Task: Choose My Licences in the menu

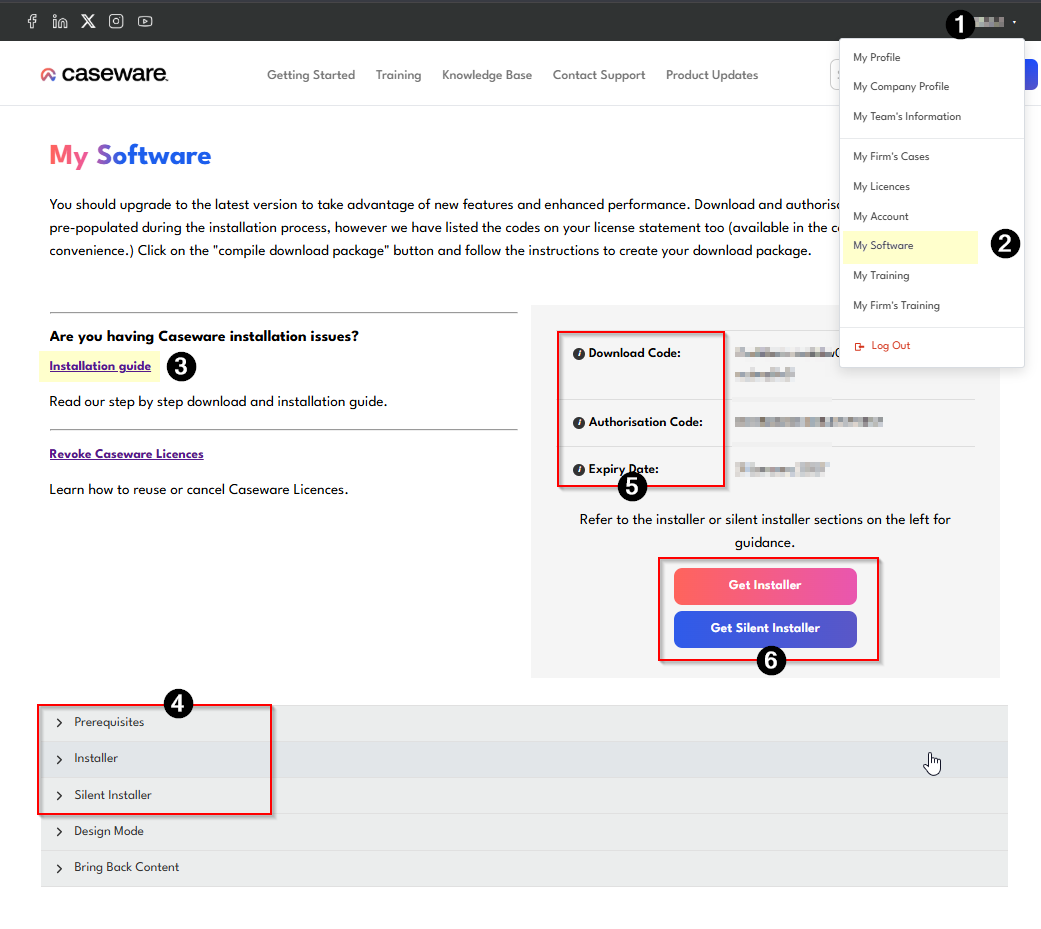Action: 881,187
